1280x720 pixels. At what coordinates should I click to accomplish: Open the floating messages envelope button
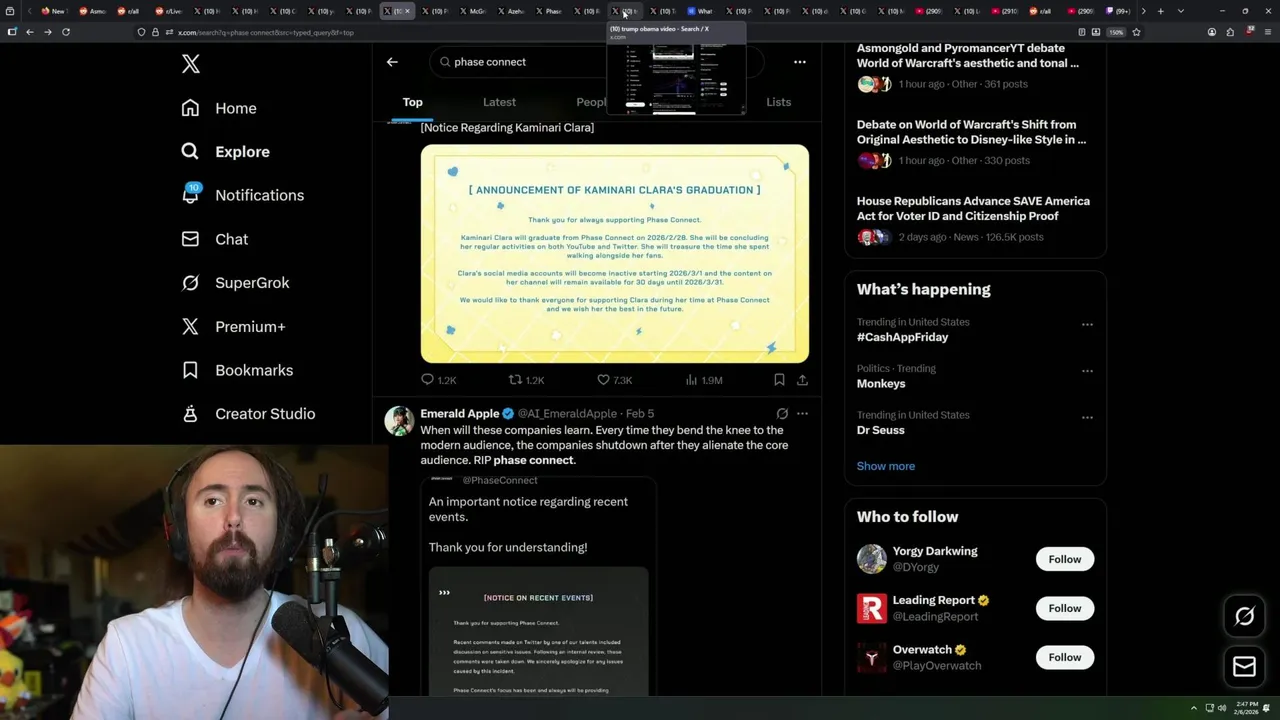[x=1244, y=666]
